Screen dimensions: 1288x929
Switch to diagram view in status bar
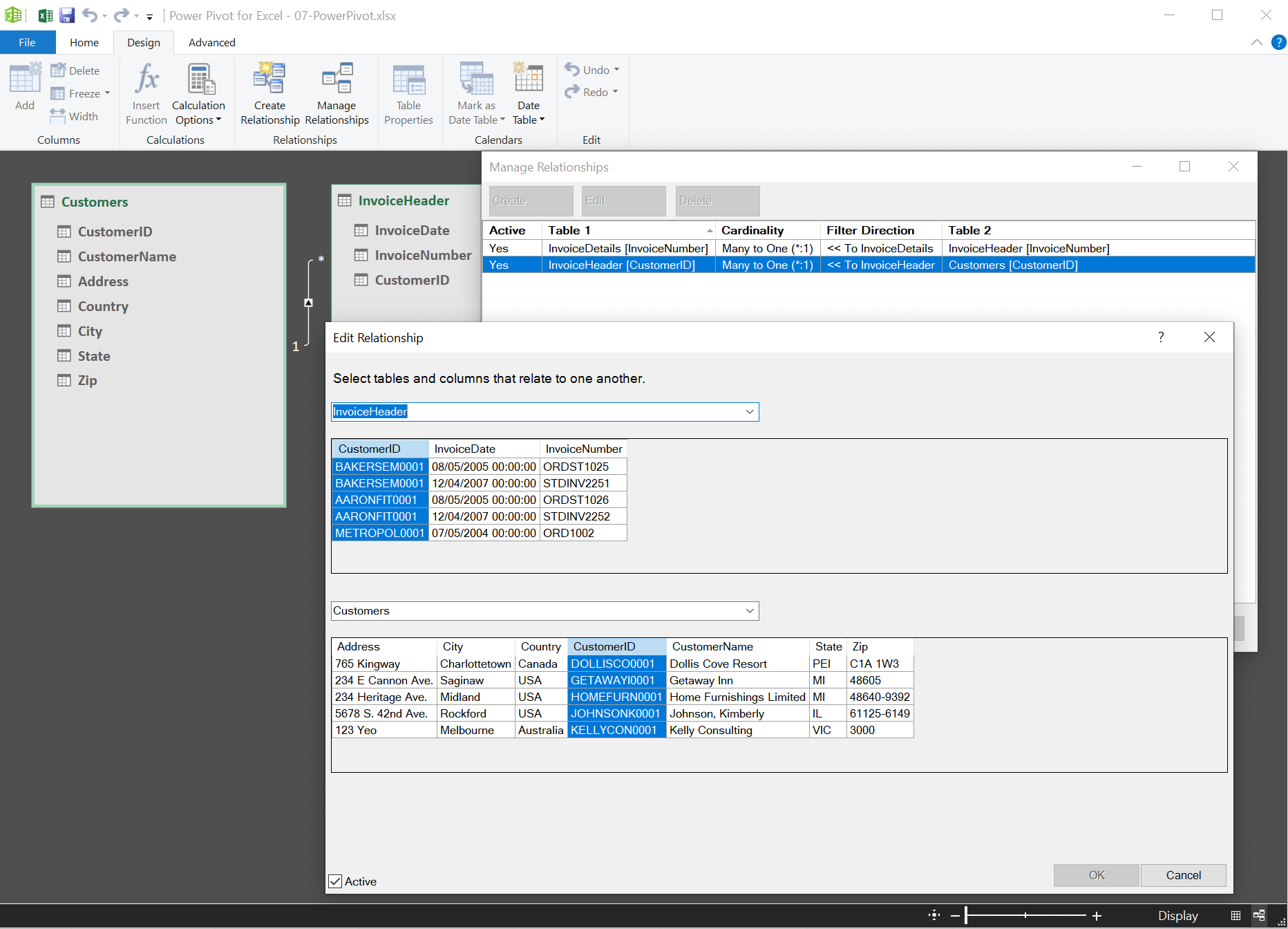1259,915
